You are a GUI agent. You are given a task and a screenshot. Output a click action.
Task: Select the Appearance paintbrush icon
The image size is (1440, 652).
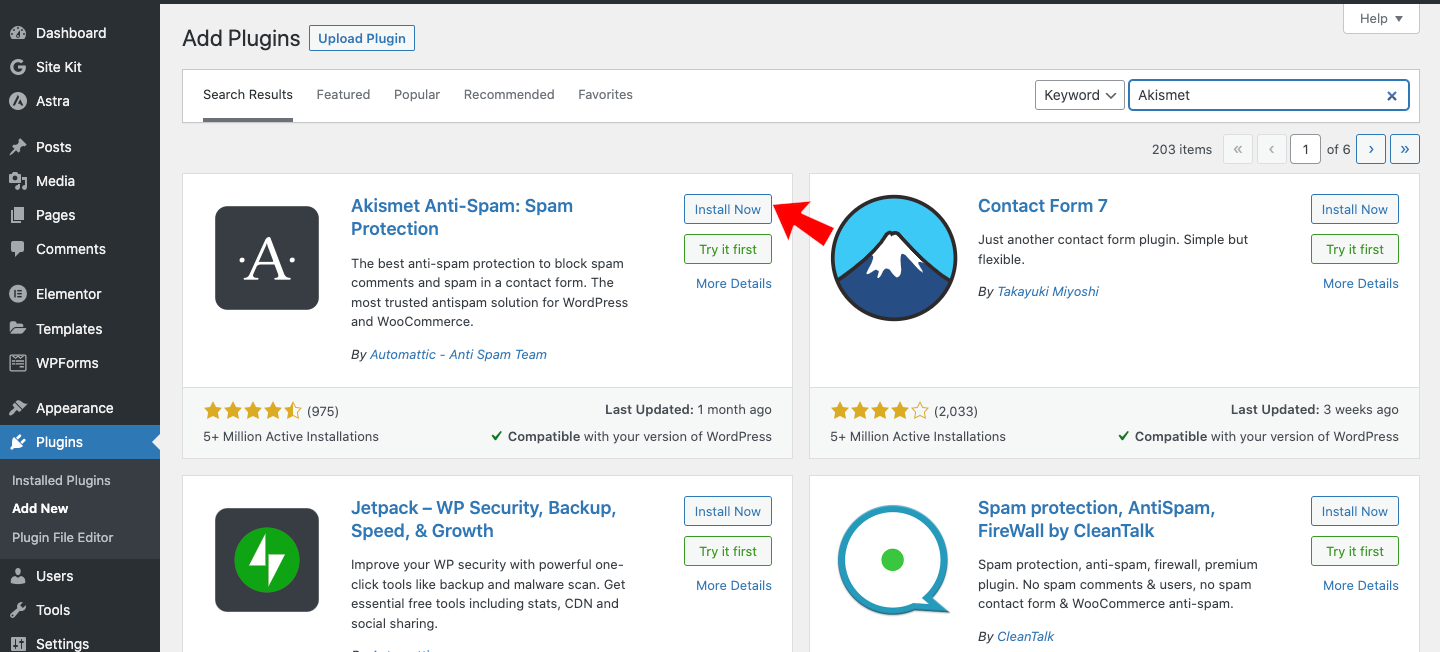tap(18, 407)
